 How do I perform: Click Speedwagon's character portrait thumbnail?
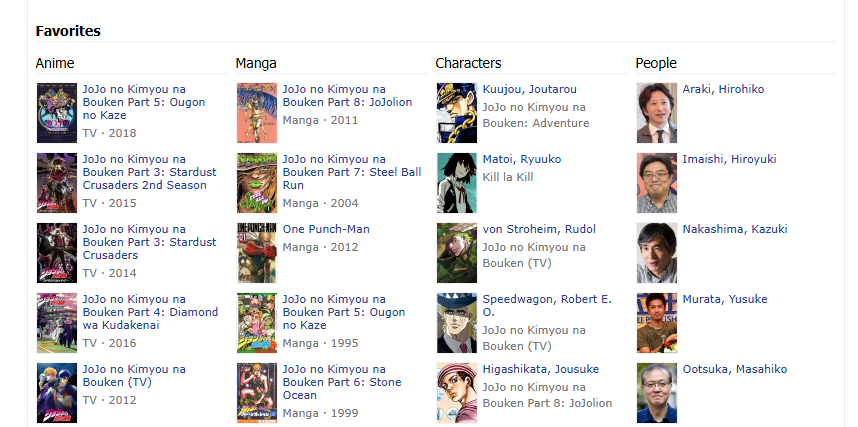[x=457, y=323]
